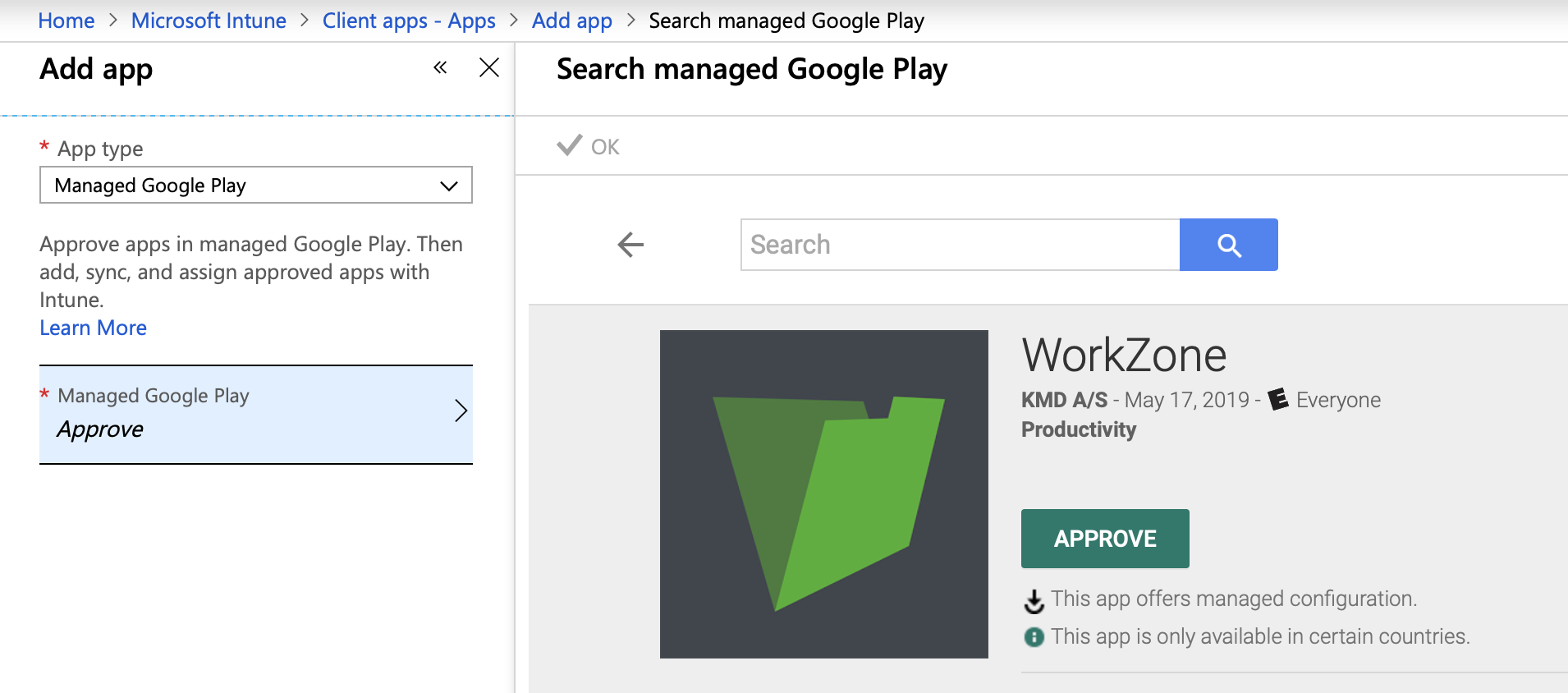Click the Search managed Google Play breadcrumb
Screen dimensions: 1568x693
tap(786, 21)
